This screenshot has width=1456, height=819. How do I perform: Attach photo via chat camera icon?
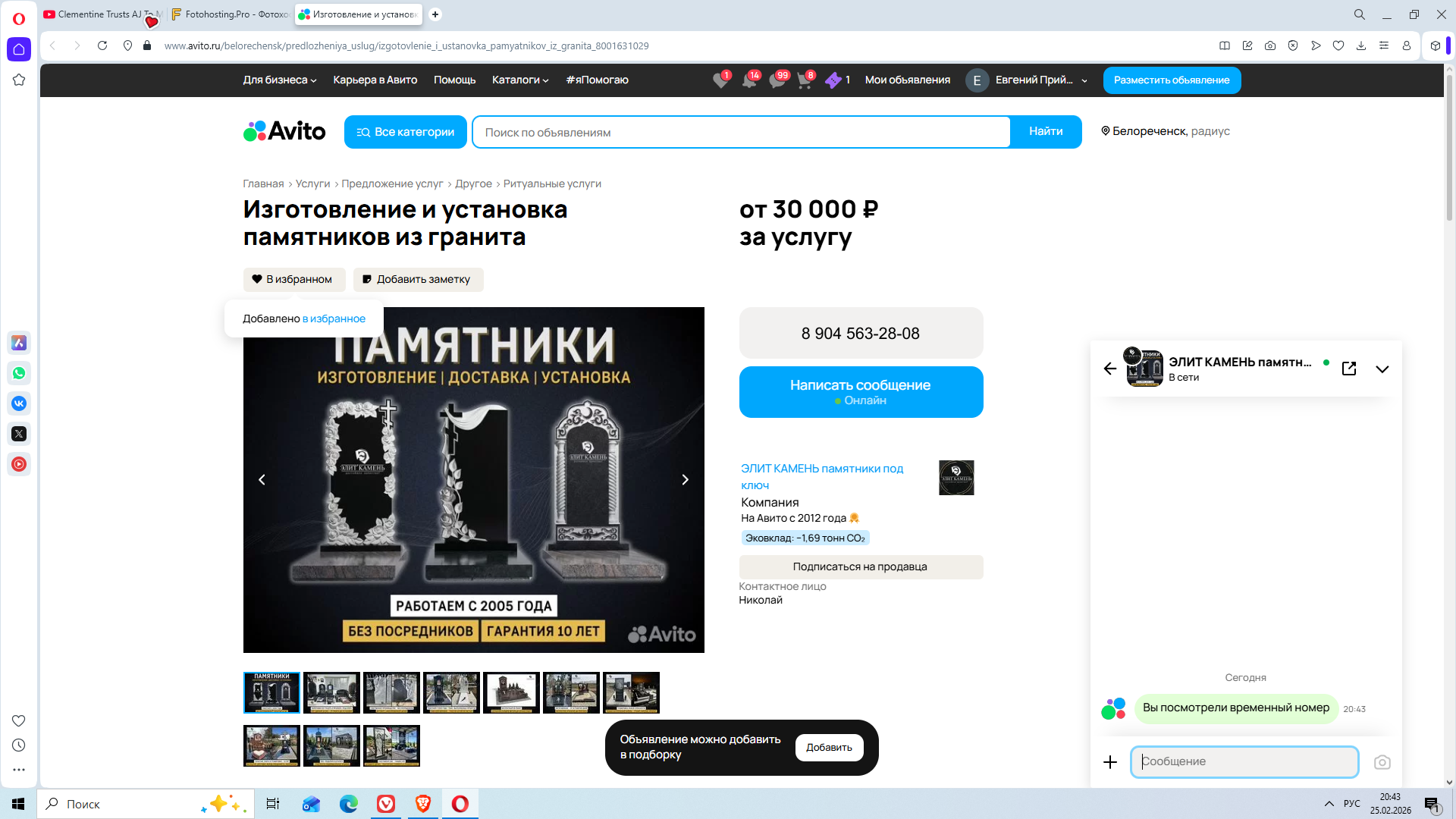[x=1382, y=762]
